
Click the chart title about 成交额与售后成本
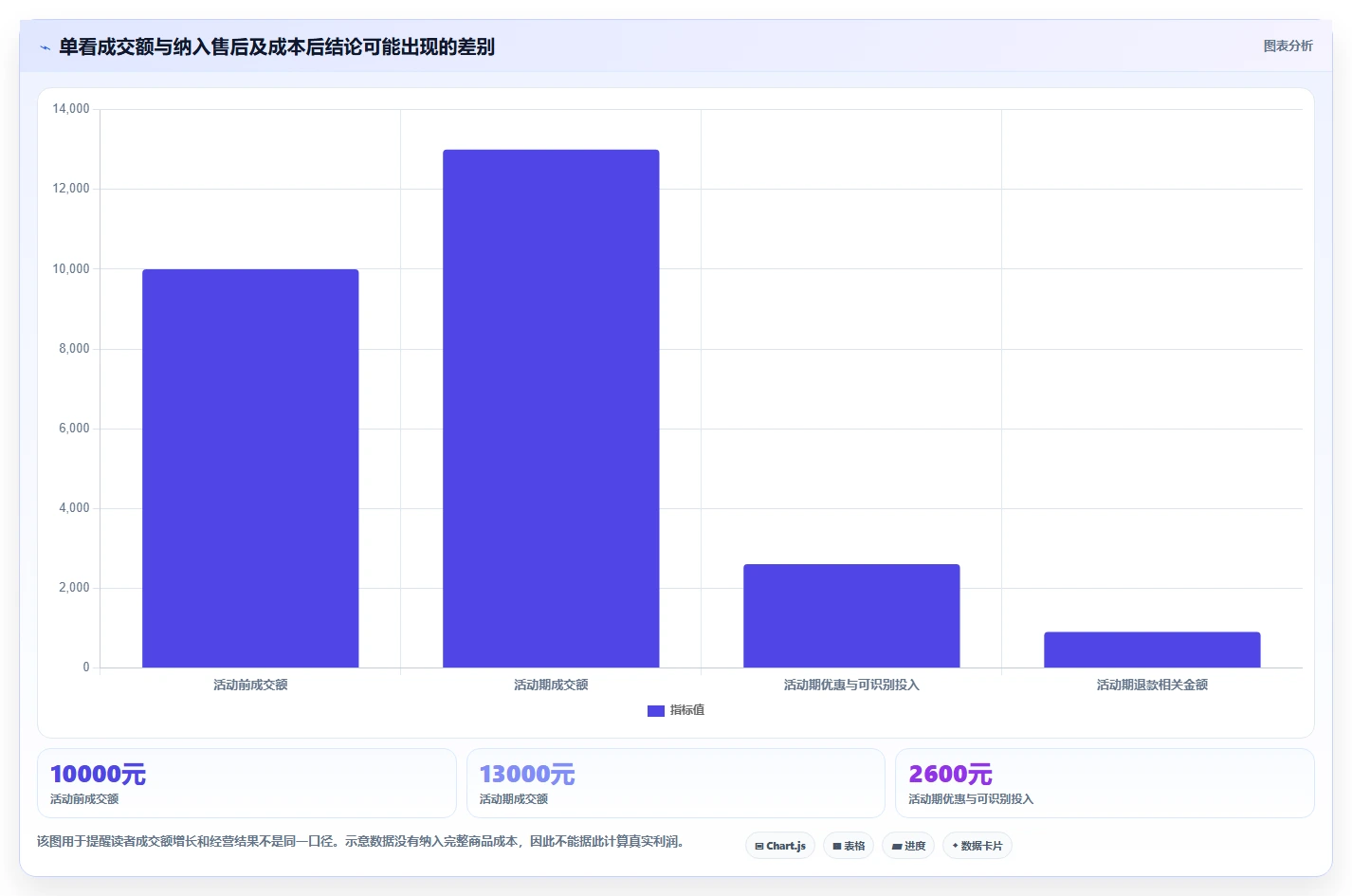tap(277, 47)
